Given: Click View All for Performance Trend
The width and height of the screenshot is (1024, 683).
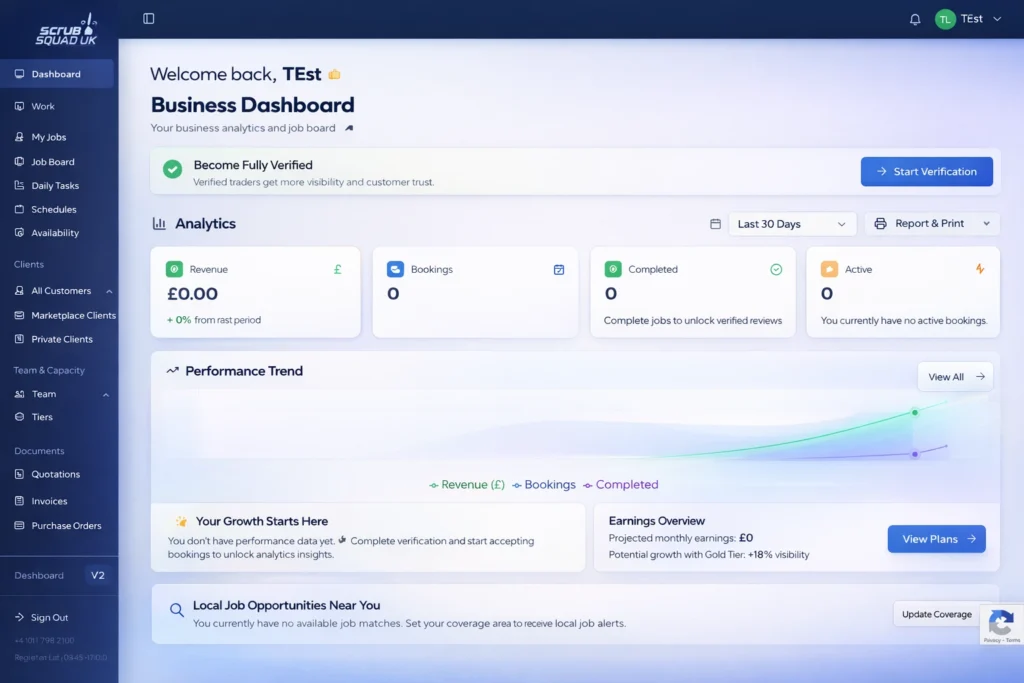Looking at the screenshot, I should click(955, 377).
